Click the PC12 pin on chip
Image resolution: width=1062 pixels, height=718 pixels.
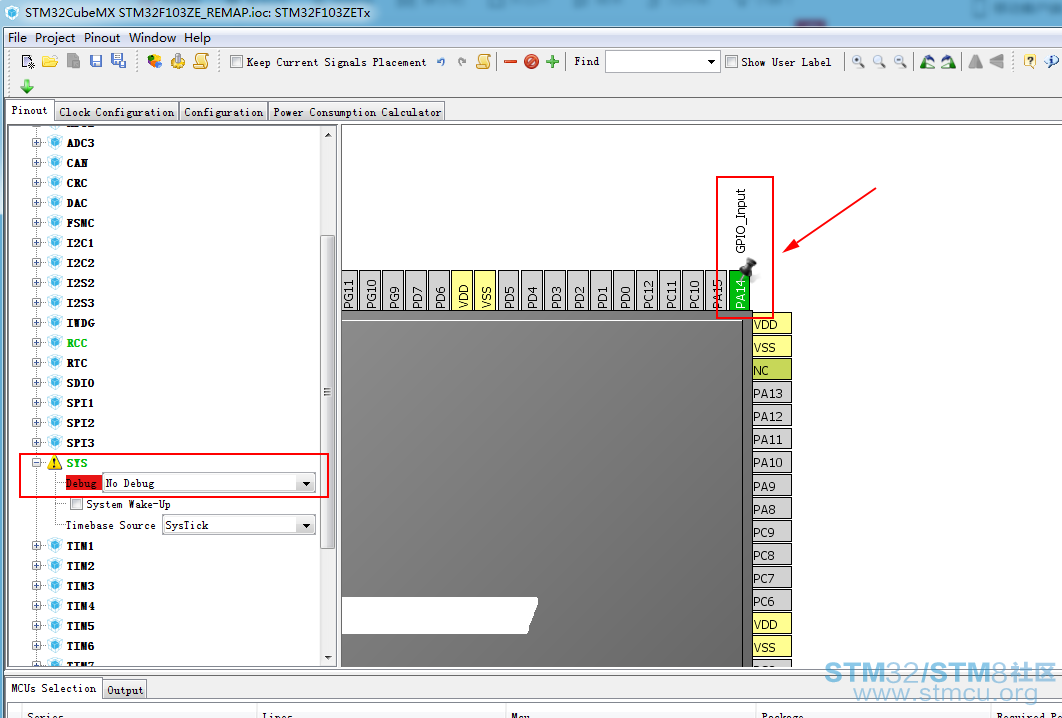tap(647, 291)
